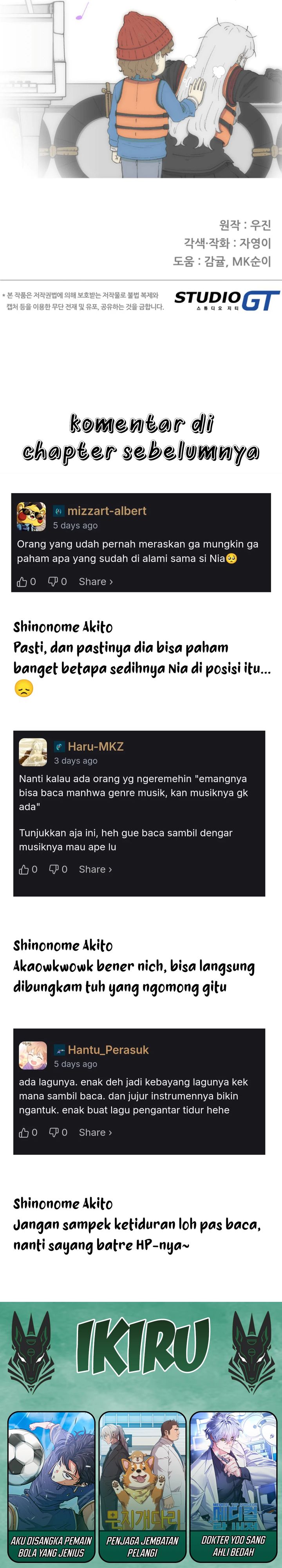The width and height of the screenshot is (282, 1568).
Task: Open Penjaga Jembatan Pelangi cover
Action: [x=142, y=1486]
